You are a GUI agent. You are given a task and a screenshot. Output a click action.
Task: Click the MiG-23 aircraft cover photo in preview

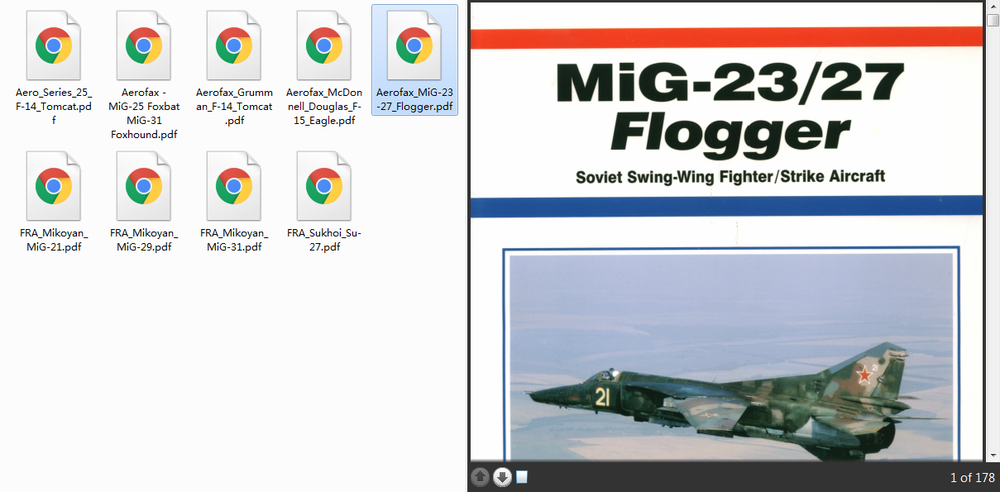pos(732,357)
